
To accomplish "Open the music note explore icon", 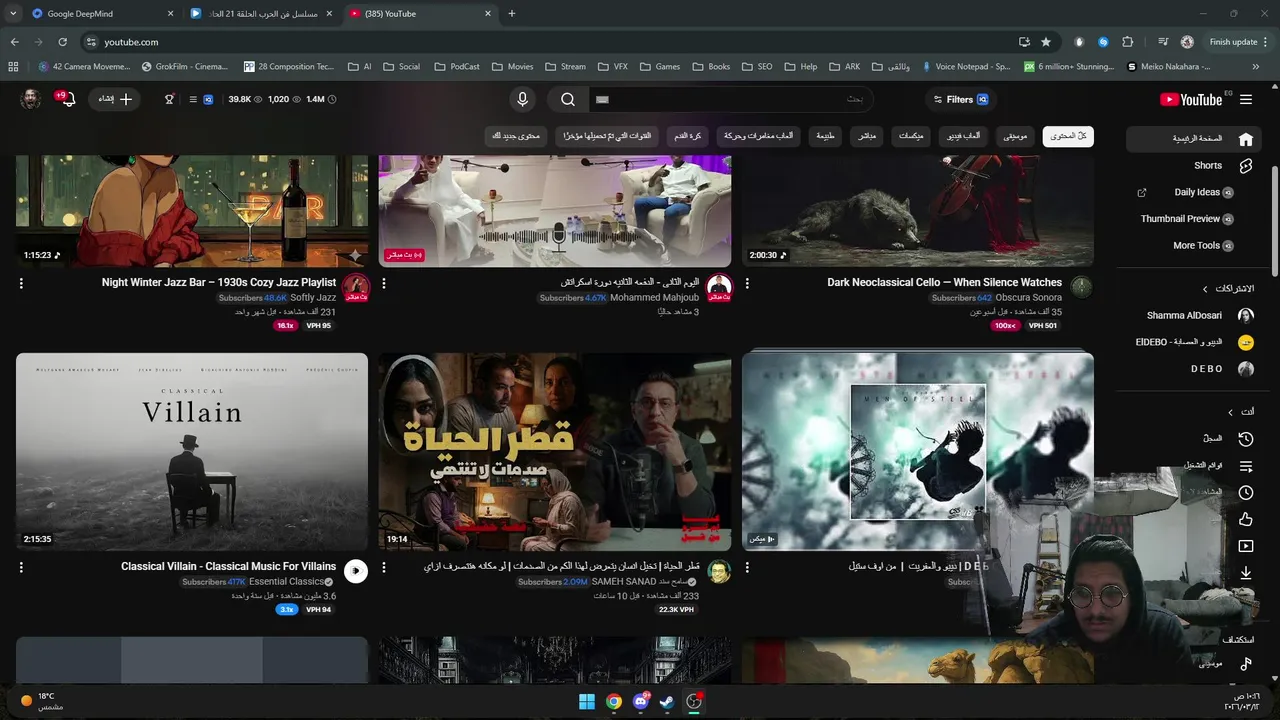I will click(1246, 663).
